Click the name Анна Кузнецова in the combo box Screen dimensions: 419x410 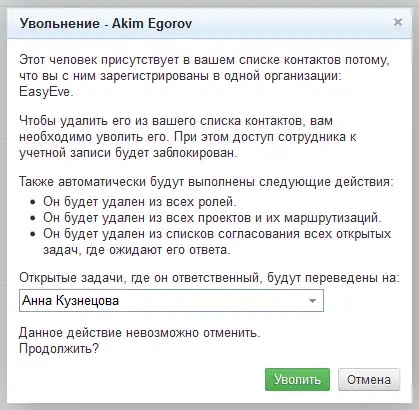click(70, 301)
